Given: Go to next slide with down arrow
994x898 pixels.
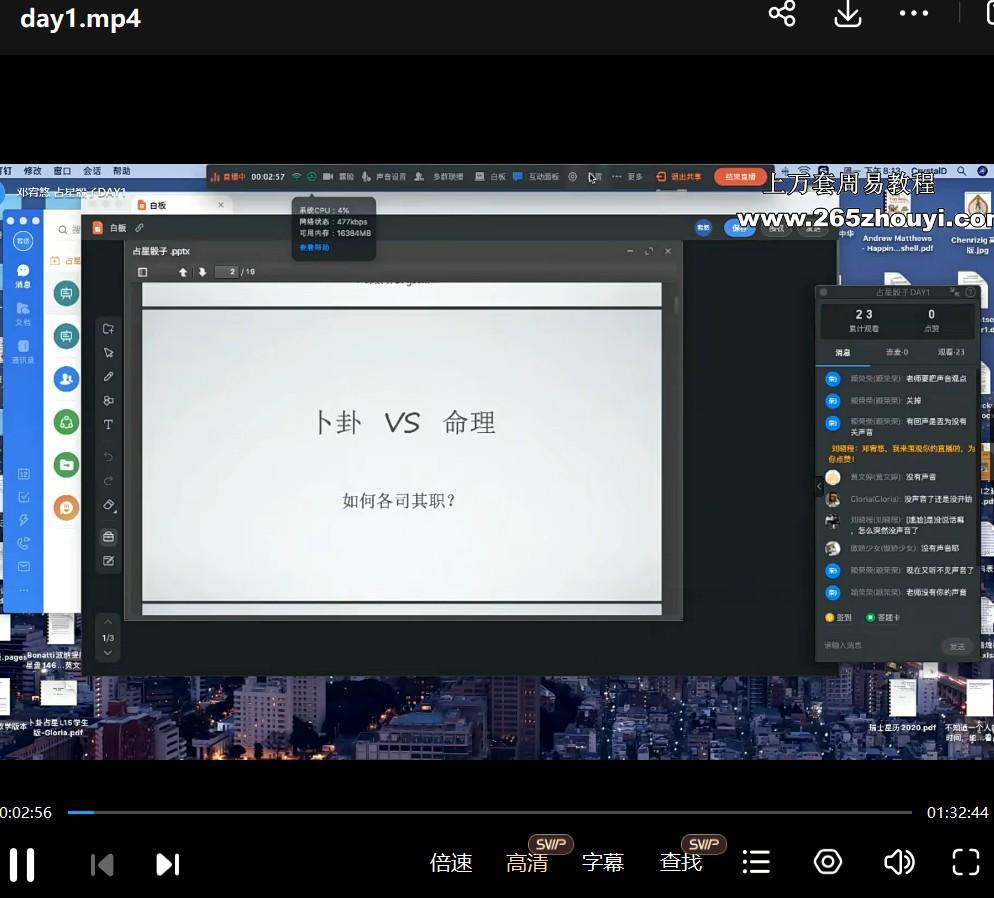Looking at the screenshot, I should [x=202, y=272].
